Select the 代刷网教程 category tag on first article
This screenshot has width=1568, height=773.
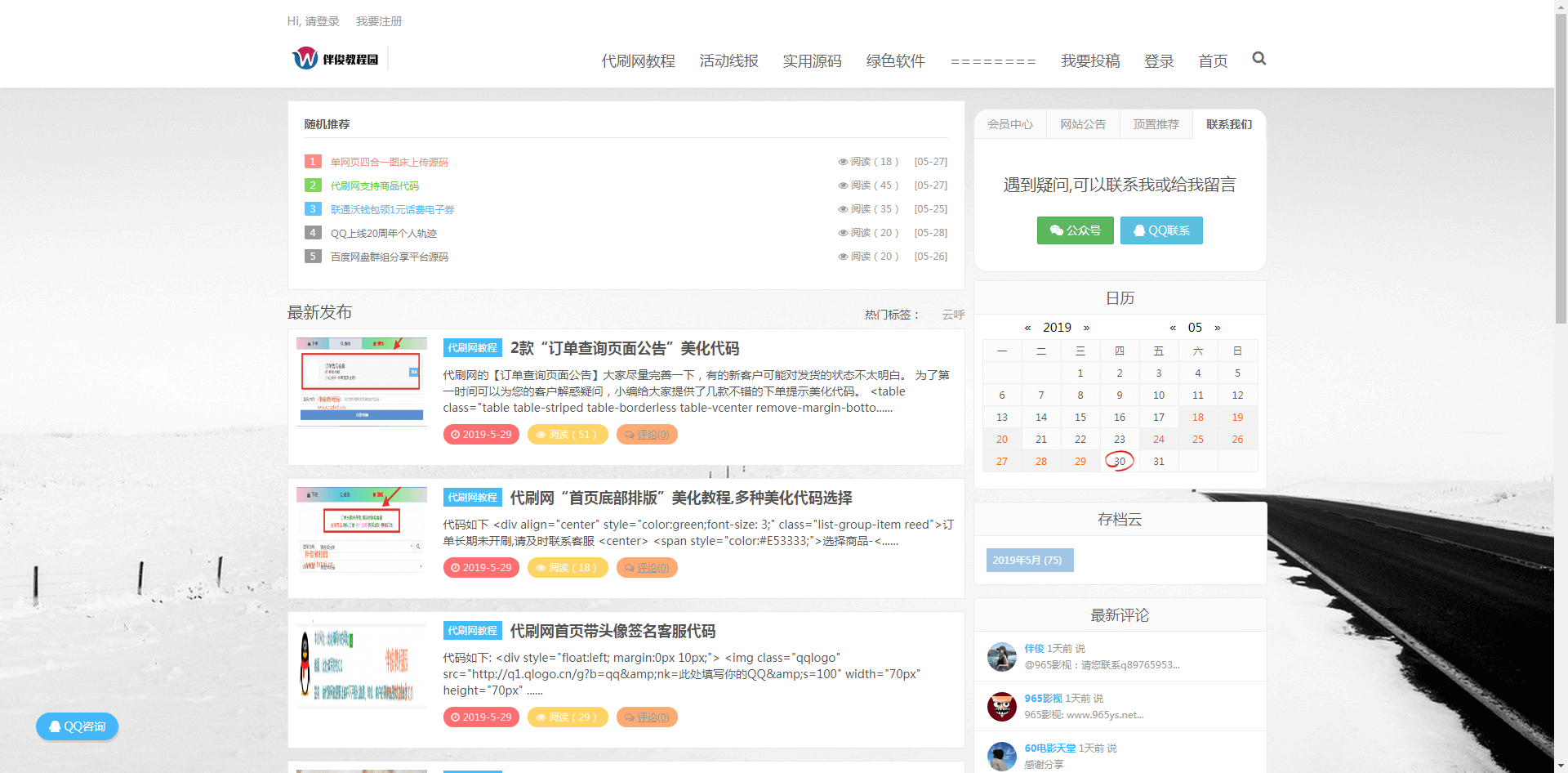(x=471, y=347)
